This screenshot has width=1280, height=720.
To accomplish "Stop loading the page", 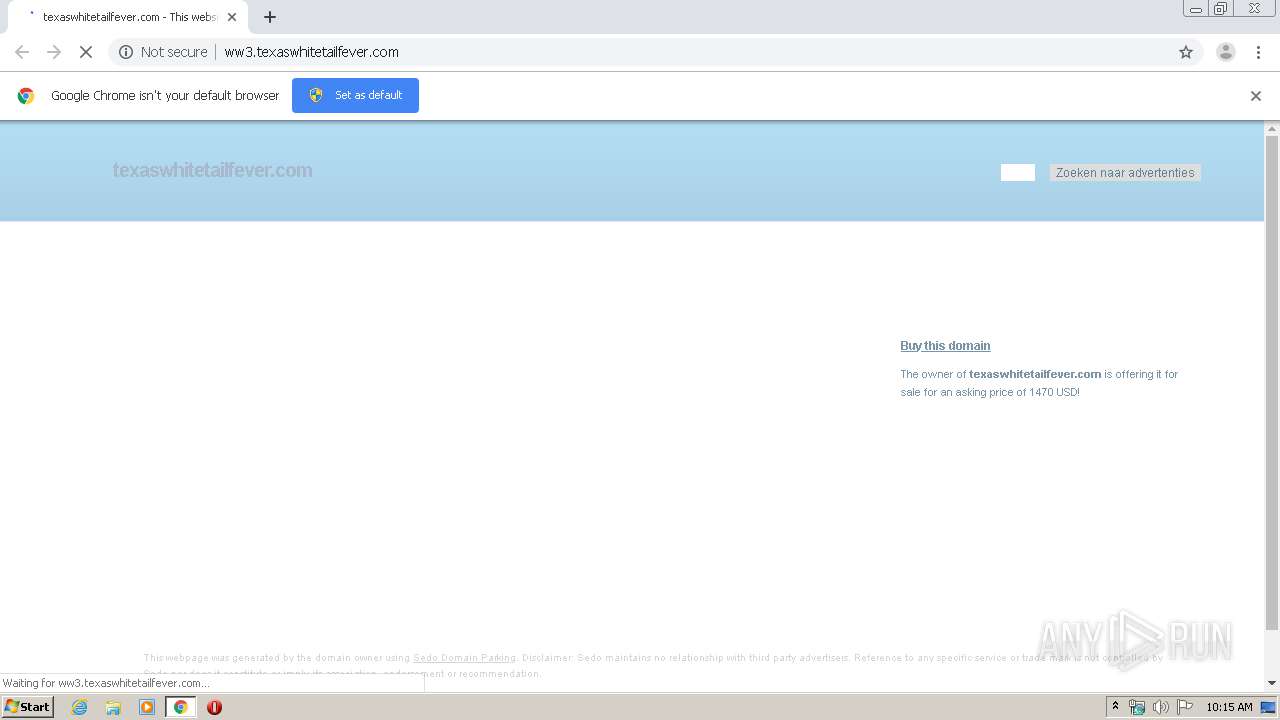I will pos(86,52).
